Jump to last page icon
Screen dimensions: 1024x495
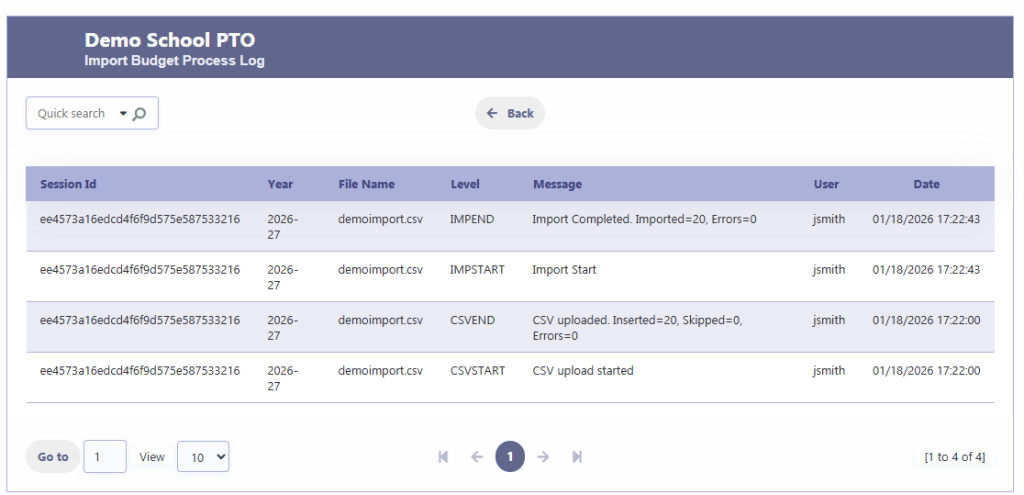coord(577,457)
